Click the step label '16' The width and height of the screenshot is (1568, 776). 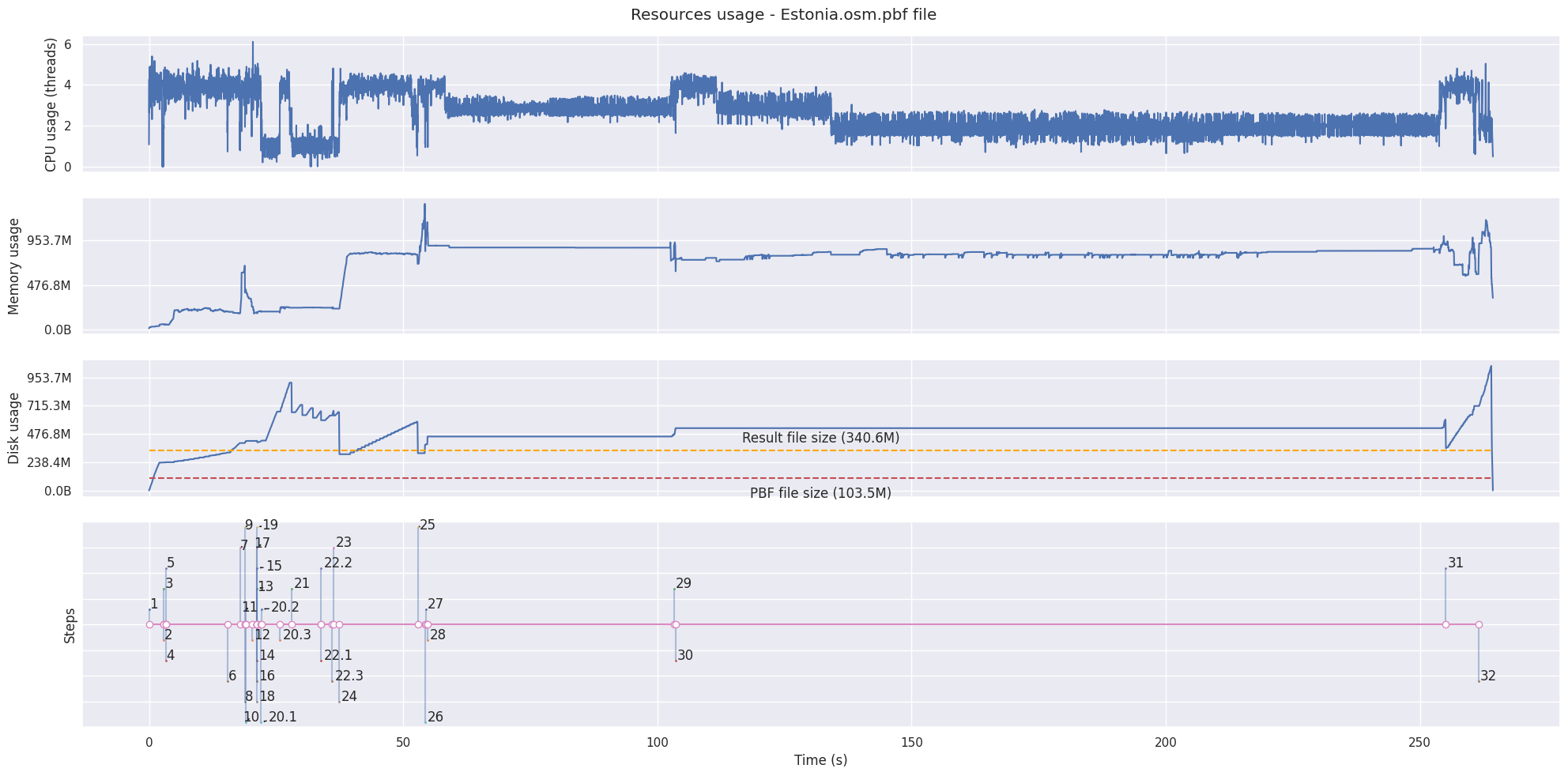tap(267, 676)
